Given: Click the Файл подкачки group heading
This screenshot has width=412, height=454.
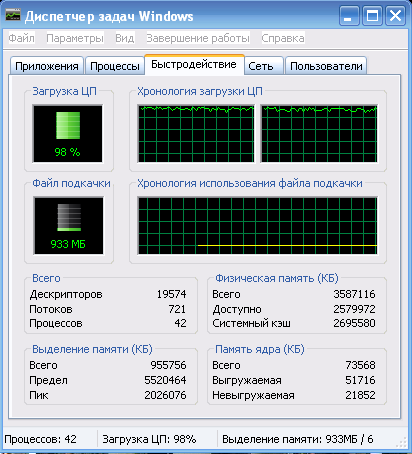Looking at the screenshot, I should (x=71, y=183).
